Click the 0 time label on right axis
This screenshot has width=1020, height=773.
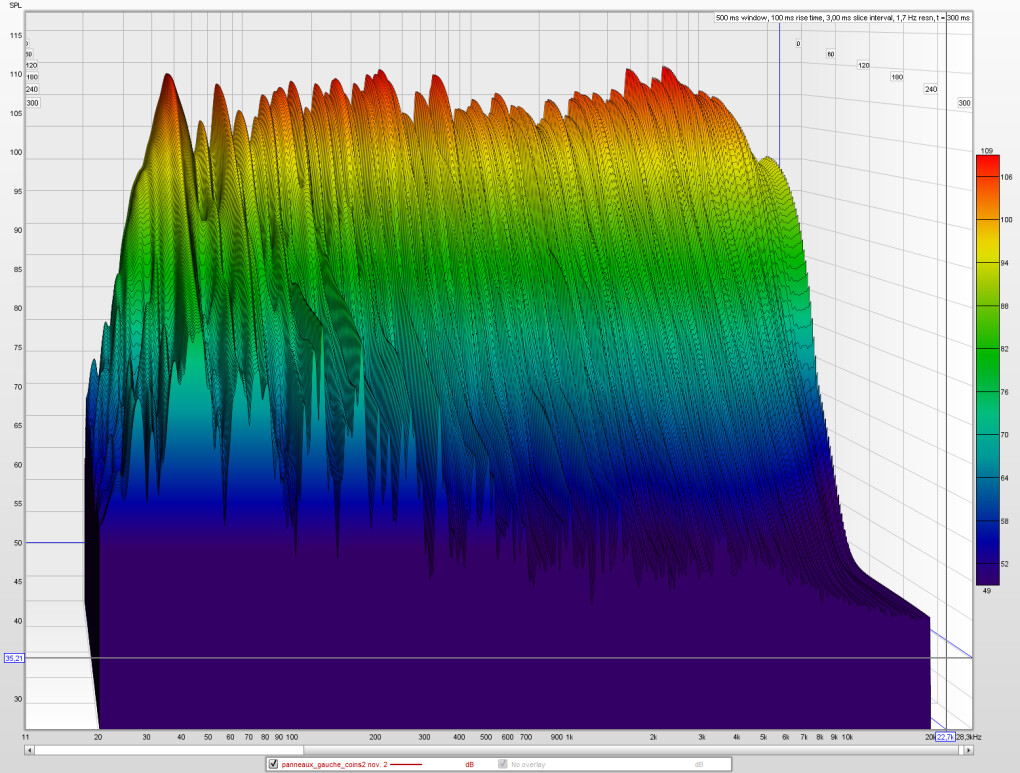[x=798, y=44]
